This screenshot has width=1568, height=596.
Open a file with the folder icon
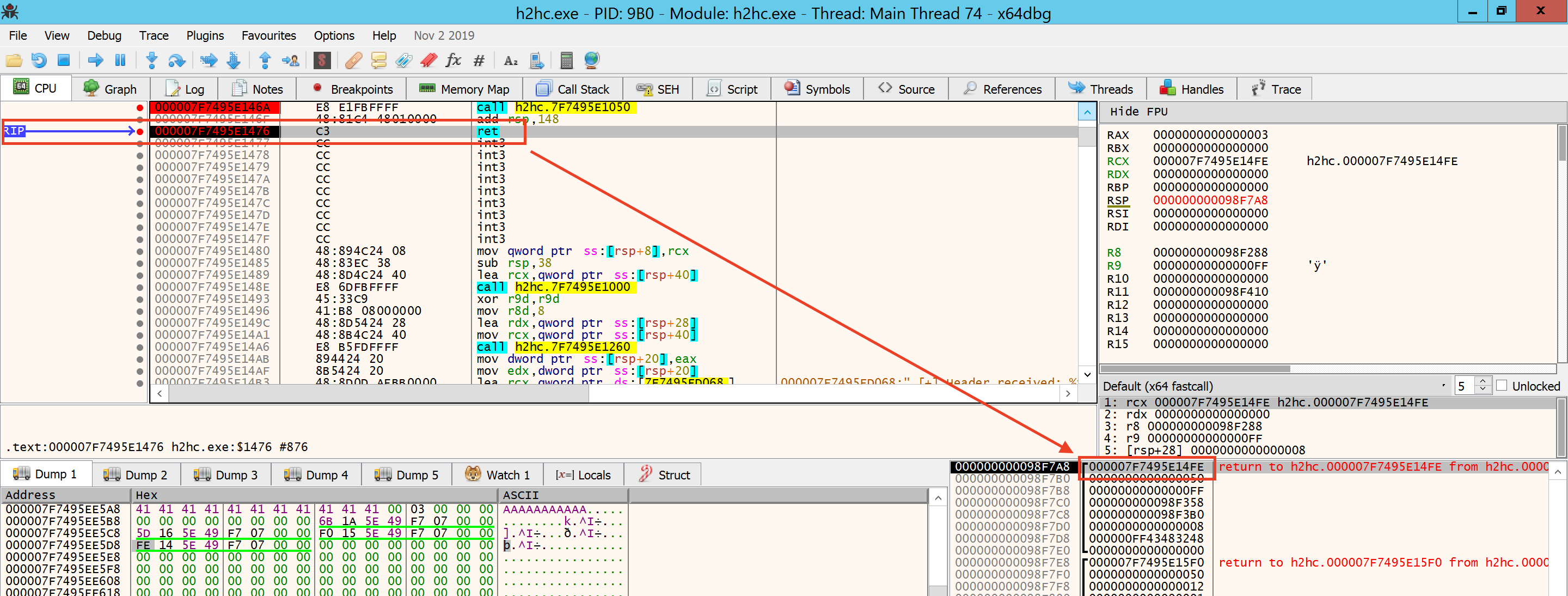click(x=14, y=60)
